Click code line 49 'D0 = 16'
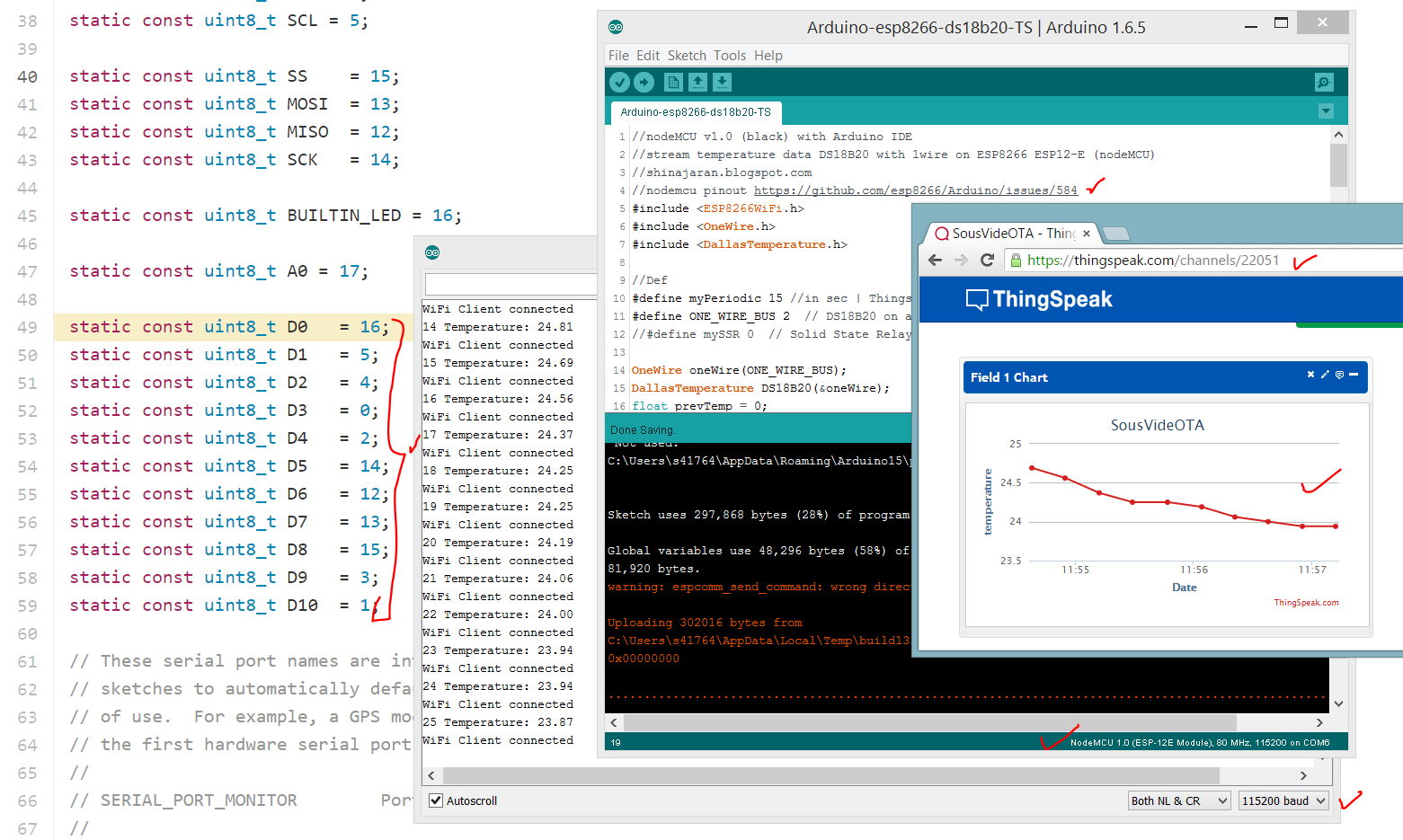 (x=229, y=327)
